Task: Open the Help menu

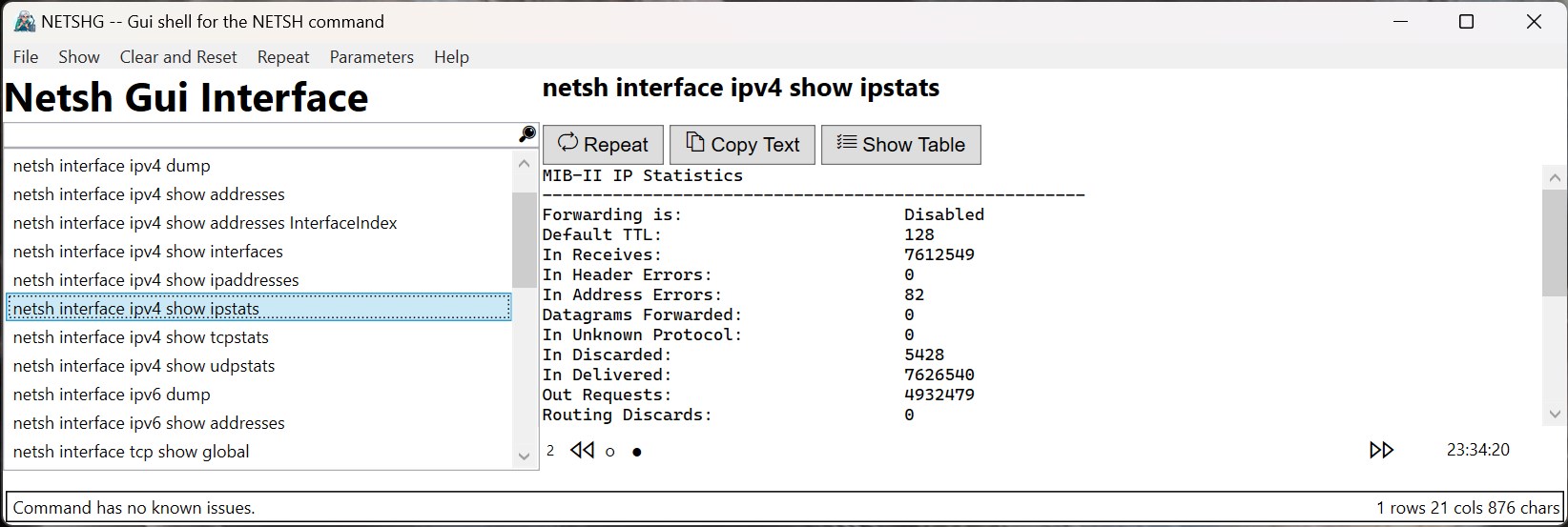Action: tap(451, 57)
